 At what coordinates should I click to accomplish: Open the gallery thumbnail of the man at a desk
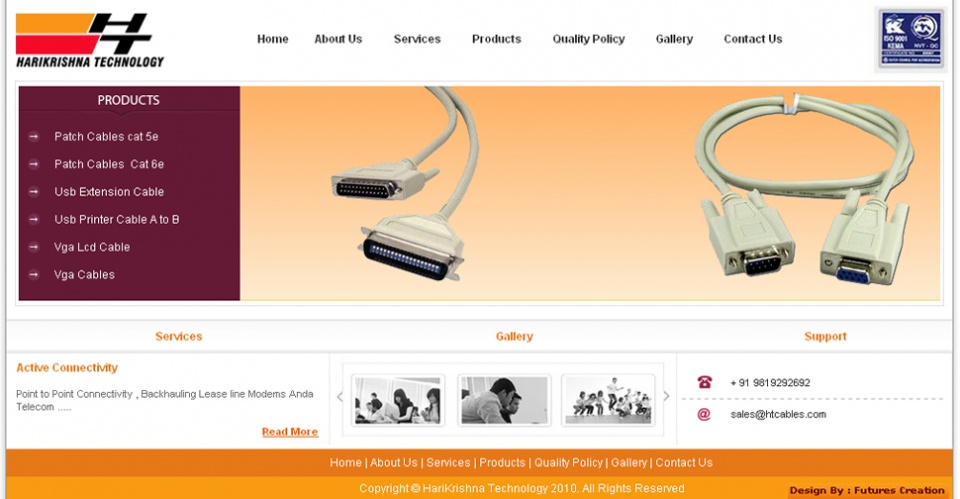click(x=504, y=400)
